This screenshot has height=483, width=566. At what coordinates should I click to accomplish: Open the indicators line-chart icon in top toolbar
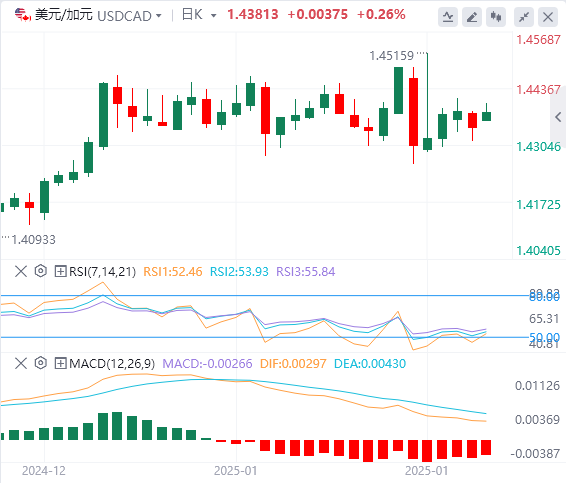tap(448, 17)
